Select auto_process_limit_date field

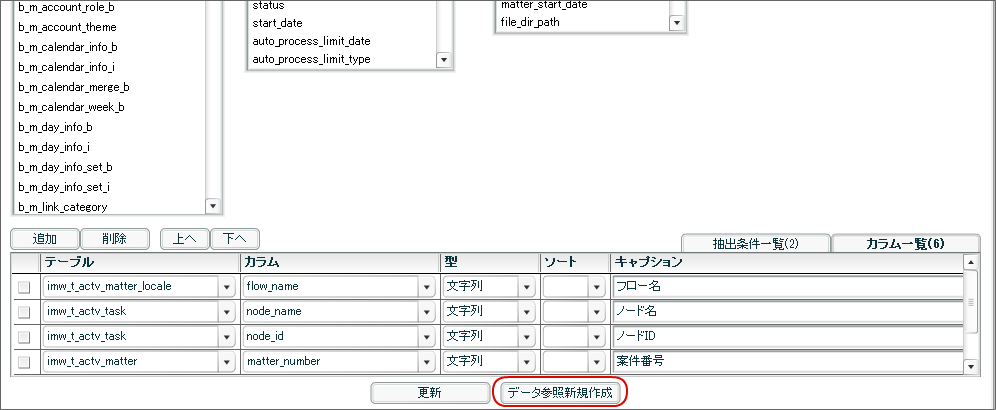point(311,41)
